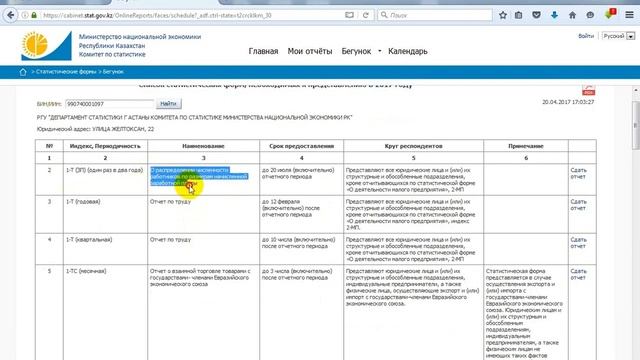The height and width of the screenshot is (360, 640).
Task: Reload the page with refresh icon
Action: pos(366,15)
